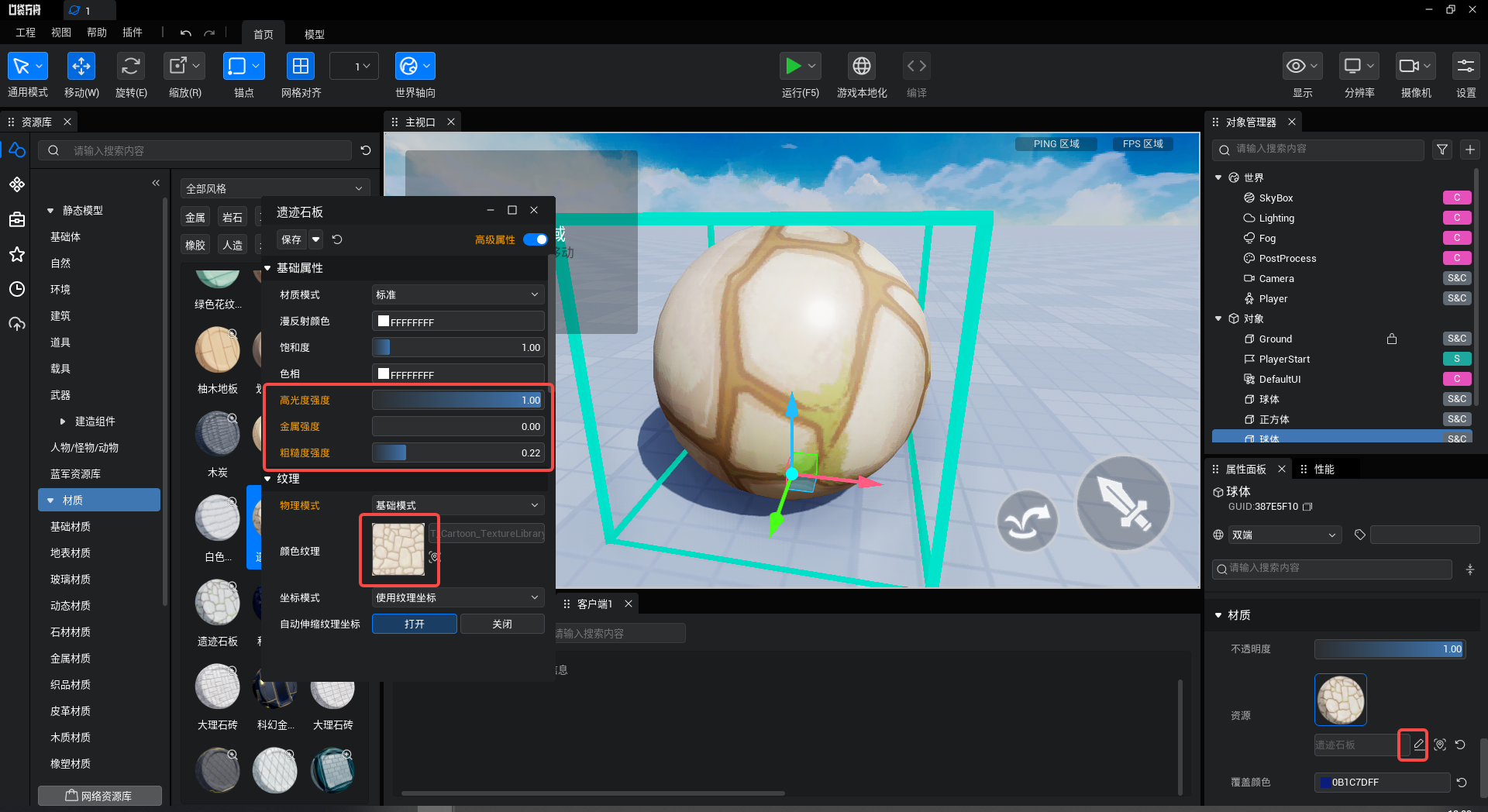Open the 坐标模式 dropdown
Viewport: 1488px width, 812px height.
pos(458,597)
